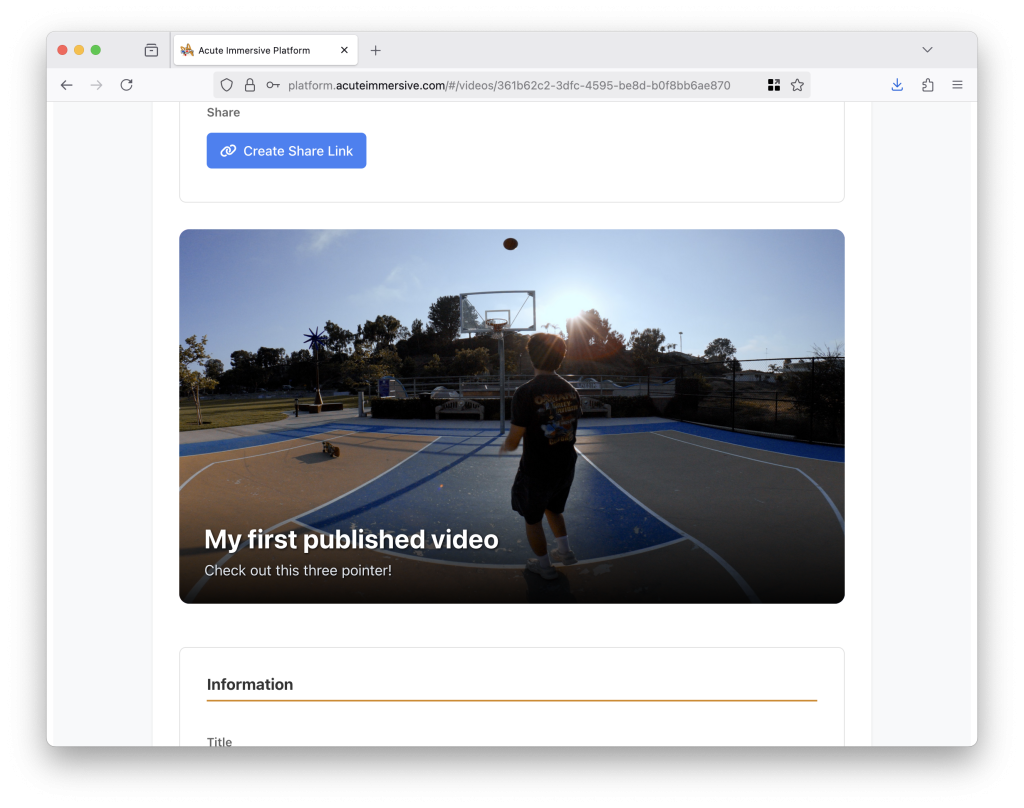
Task: Click the Share label text
Action: click(x=223, y=112)
